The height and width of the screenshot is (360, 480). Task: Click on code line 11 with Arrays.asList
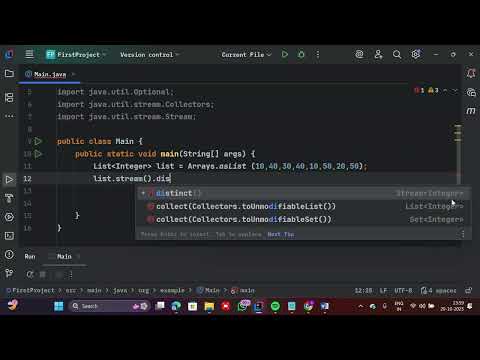pos(230,166)
